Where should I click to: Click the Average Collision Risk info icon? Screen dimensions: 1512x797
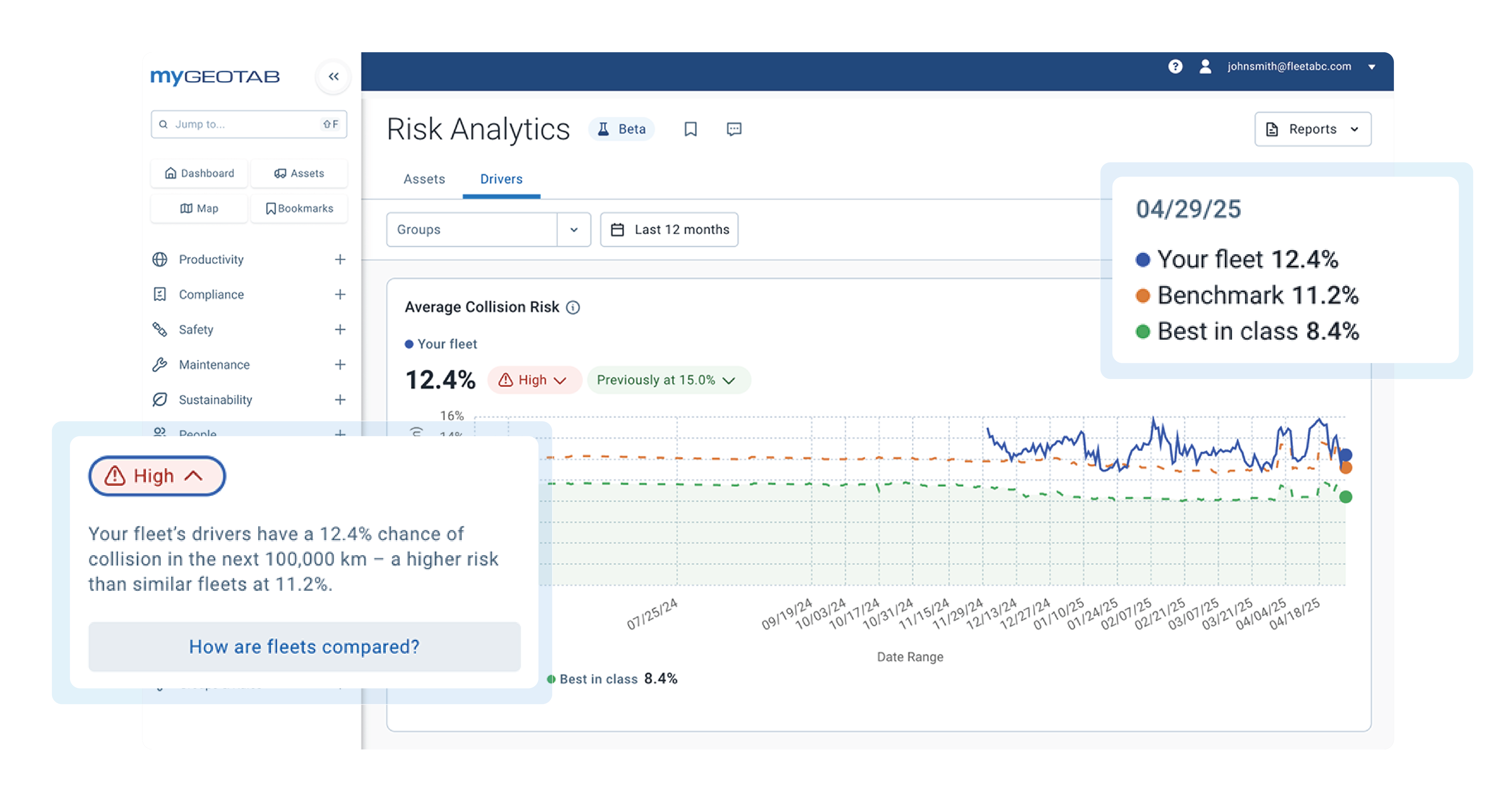tap(573, 308)
